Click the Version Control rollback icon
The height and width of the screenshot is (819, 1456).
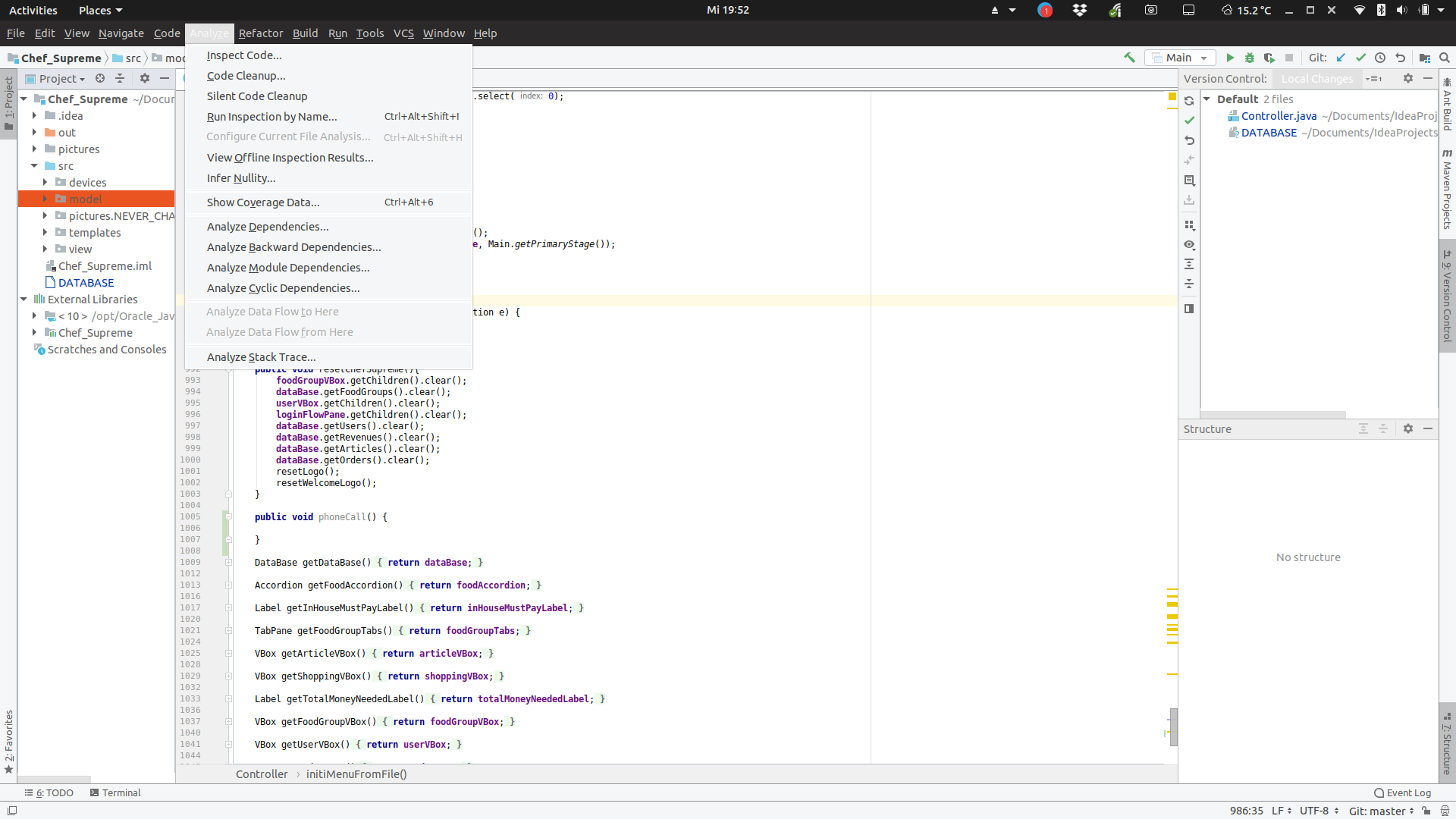click(1189, 140)
